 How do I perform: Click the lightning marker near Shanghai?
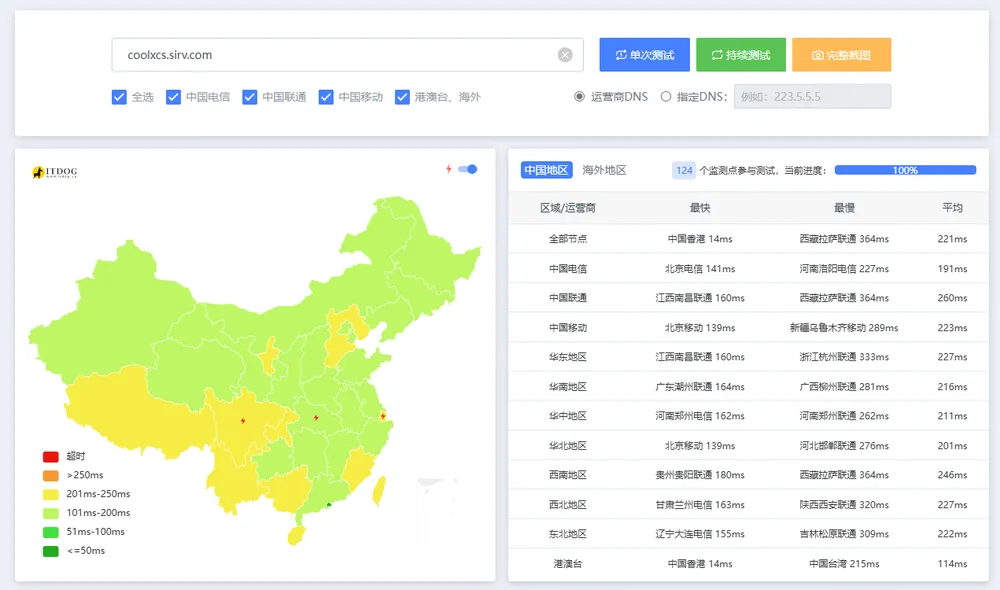(383, 416)
